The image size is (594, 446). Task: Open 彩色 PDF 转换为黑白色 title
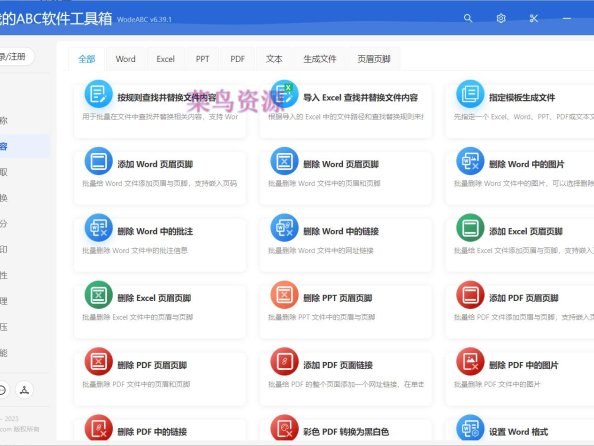pos(346,432)
